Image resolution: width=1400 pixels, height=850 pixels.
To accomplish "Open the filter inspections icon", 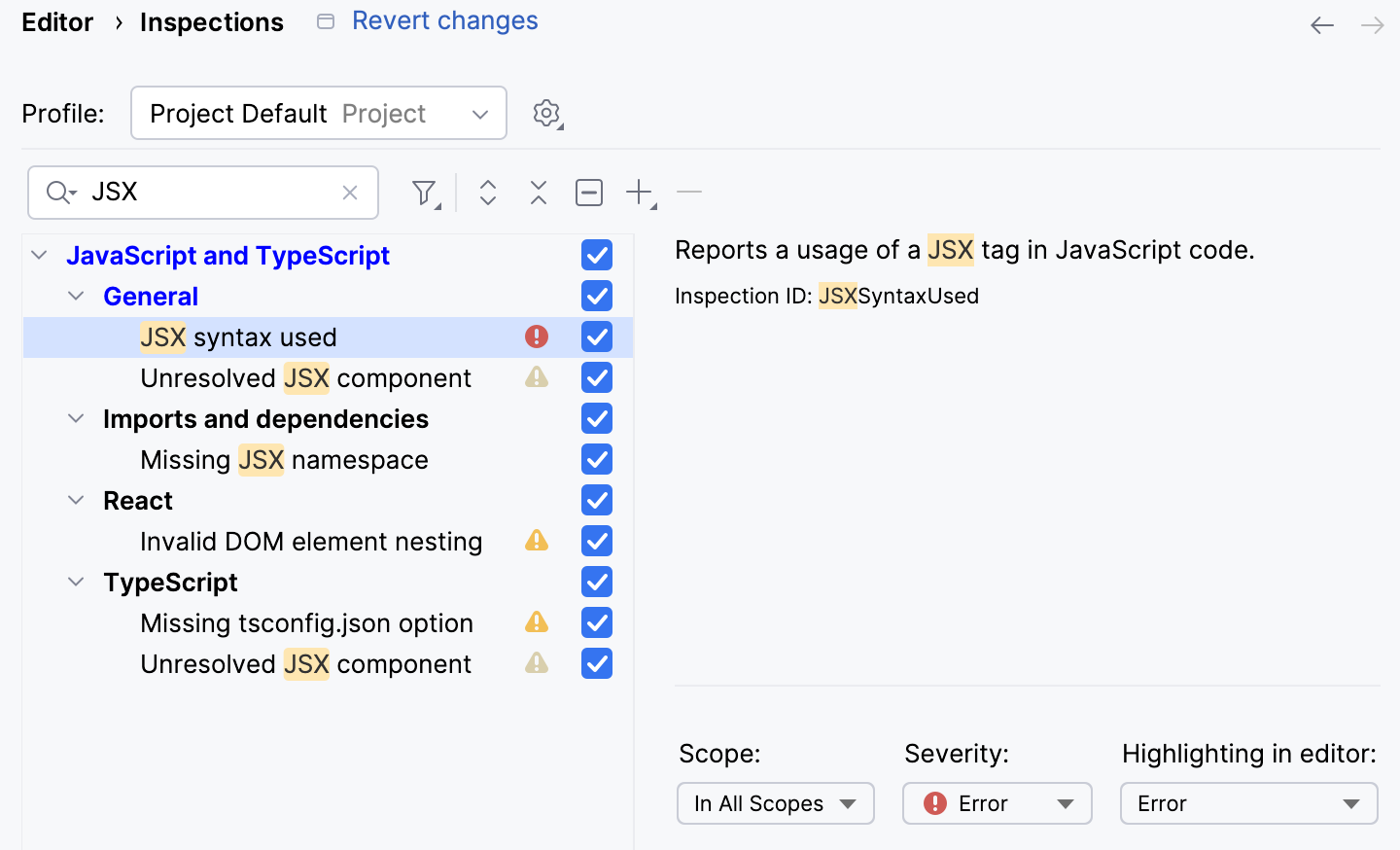I will pos(425,193).
